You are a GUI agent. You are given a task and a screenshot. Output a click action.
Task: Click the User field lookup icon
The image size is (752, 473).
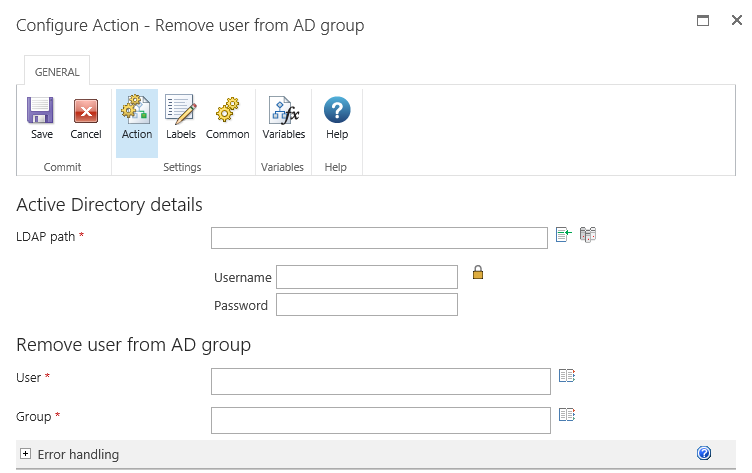pos(567,376)
